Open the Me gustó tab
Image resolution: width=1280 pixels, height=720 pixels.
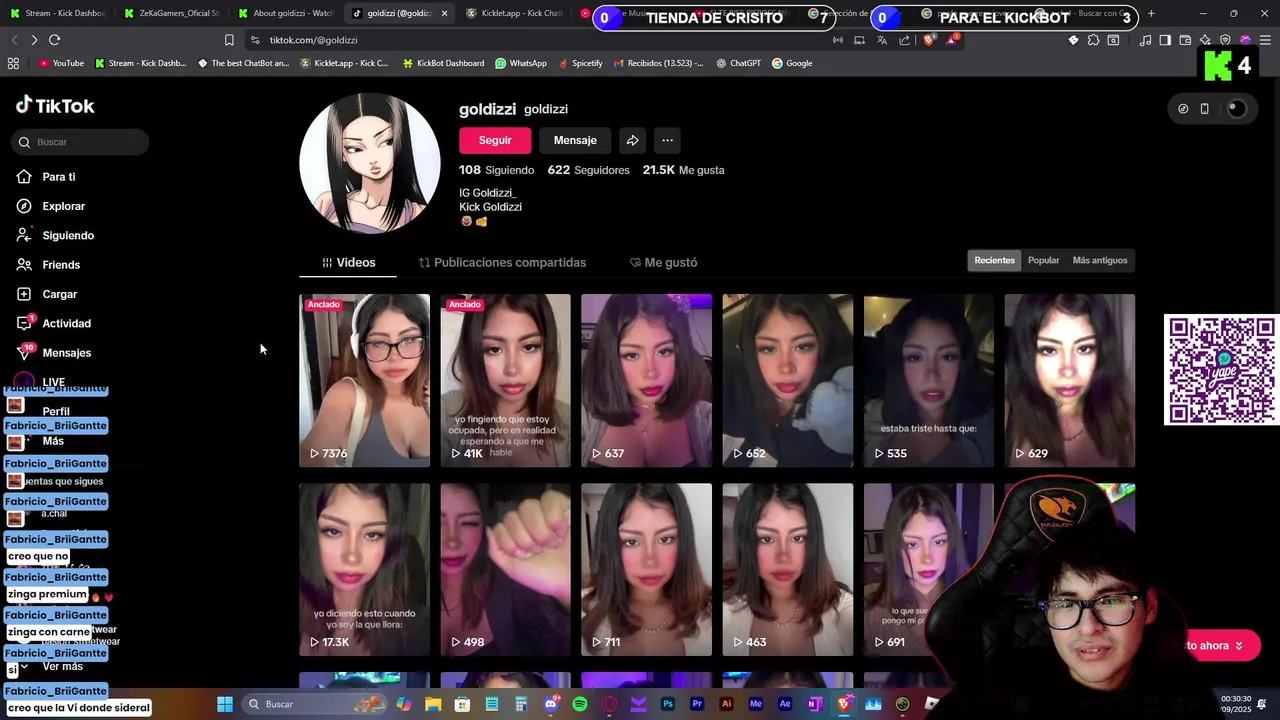663,262
